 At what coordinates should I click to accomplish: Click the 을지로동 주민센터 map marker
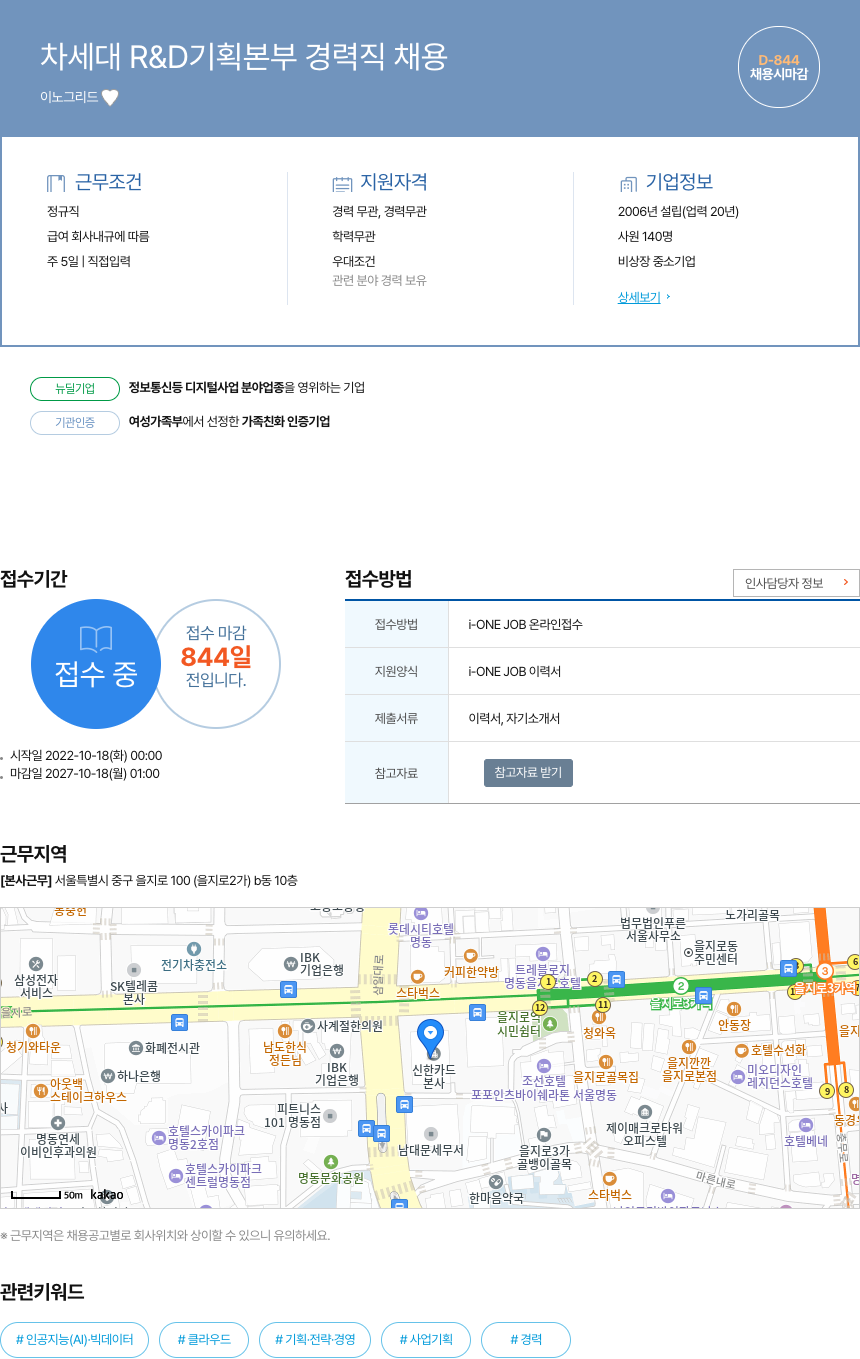(688, 952)
